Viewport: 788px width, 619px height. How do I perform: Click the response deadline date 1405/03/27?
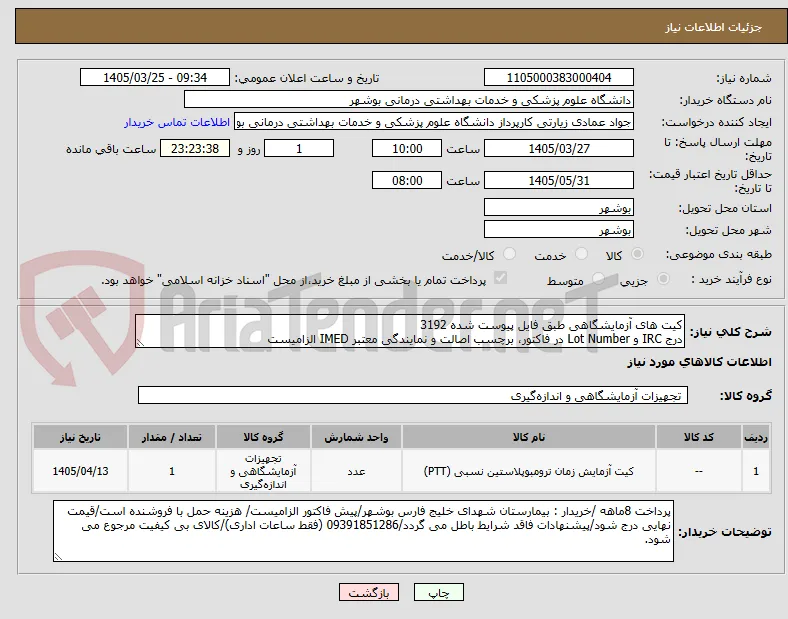click(558, 149)
